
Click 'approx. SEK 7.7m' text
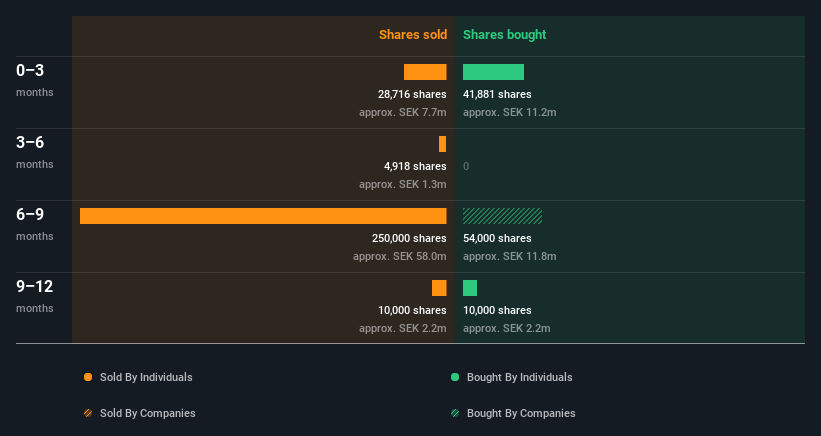point(403,113)
